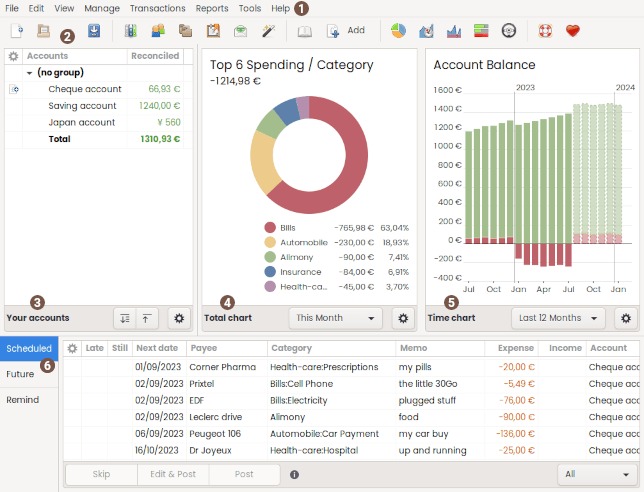Open the All filter dropdown

point(597,474)
